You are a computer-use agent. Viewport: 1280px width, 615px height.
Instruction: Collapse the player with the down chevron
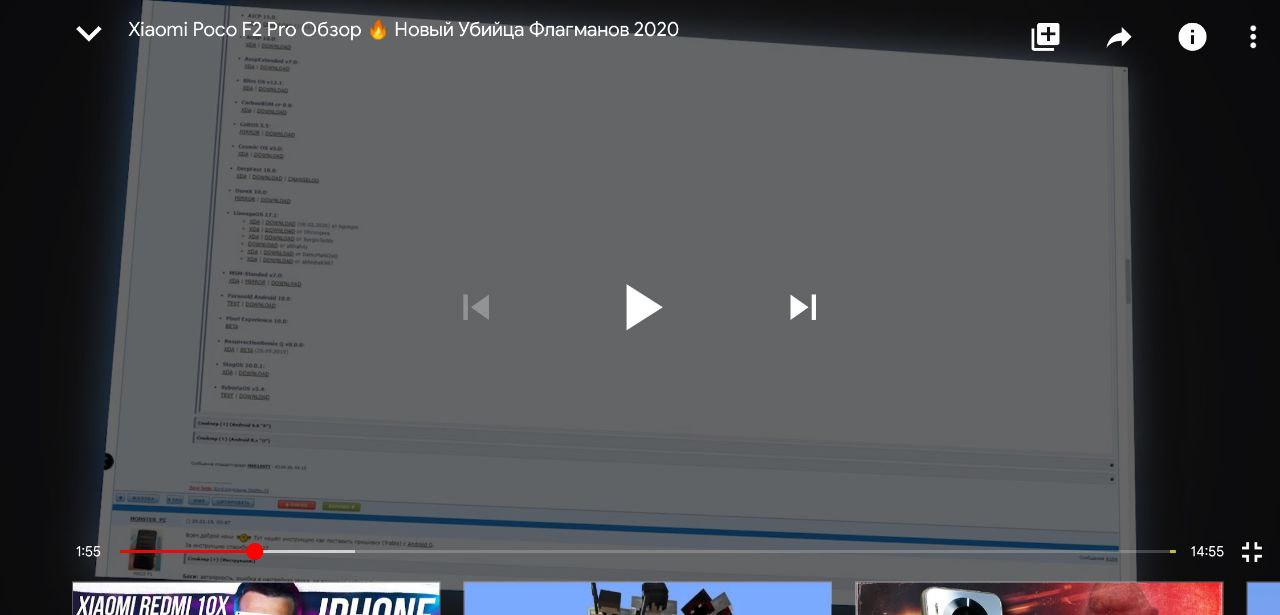[89, 34]
